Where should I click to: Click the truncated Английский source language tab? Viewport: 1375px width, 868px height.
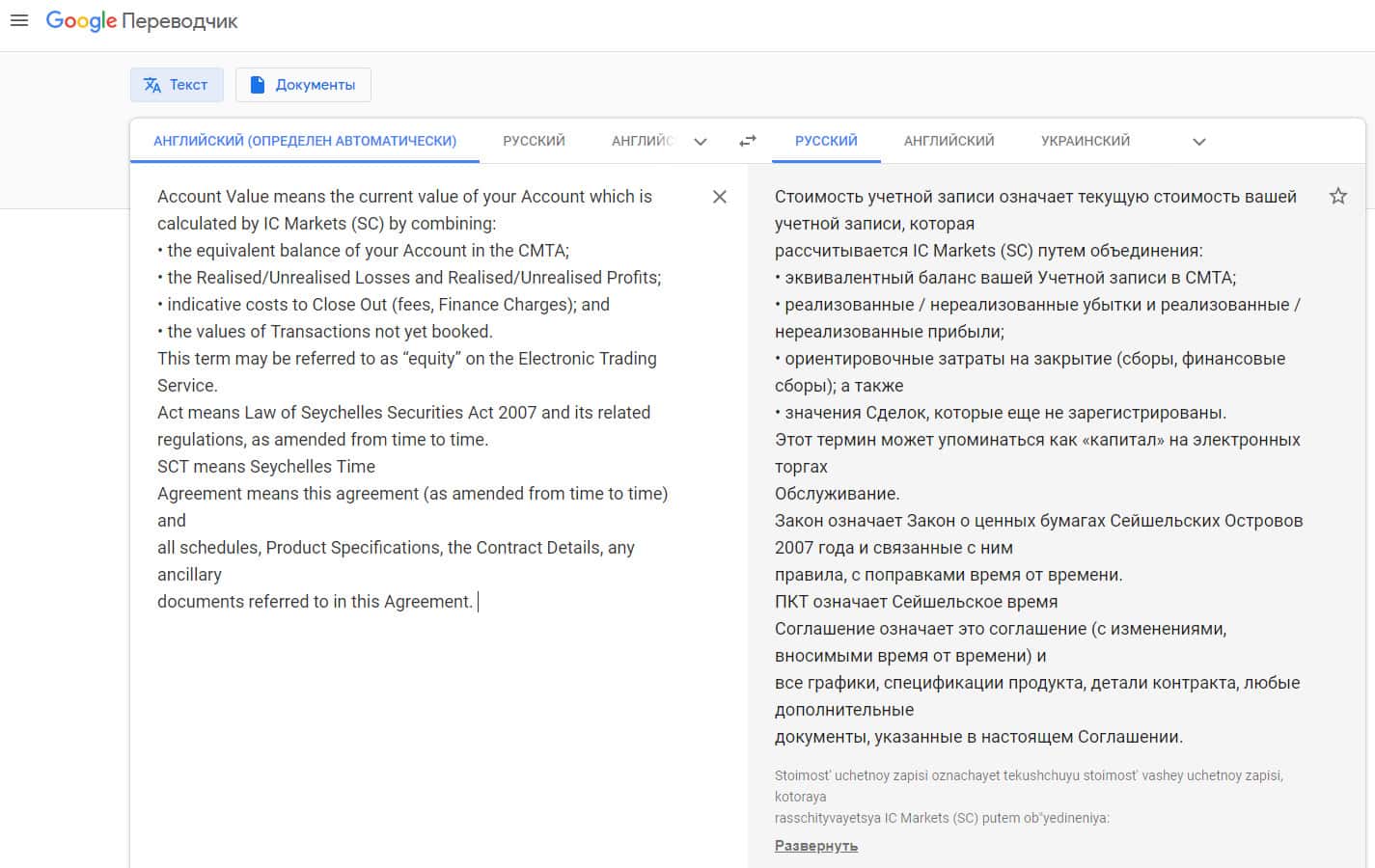(x=643, y=141)
